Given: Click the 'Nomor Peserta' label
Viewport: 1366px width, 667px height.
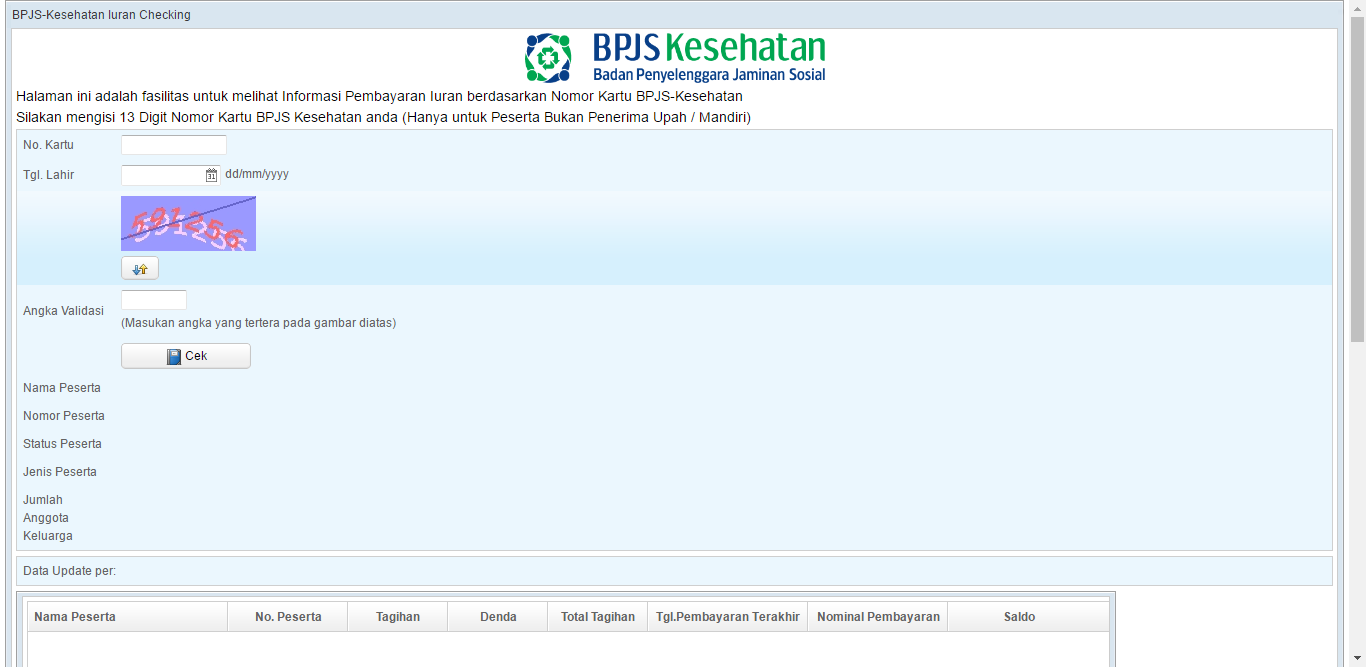Looking at the screenshot, I should tap(64, 416).
